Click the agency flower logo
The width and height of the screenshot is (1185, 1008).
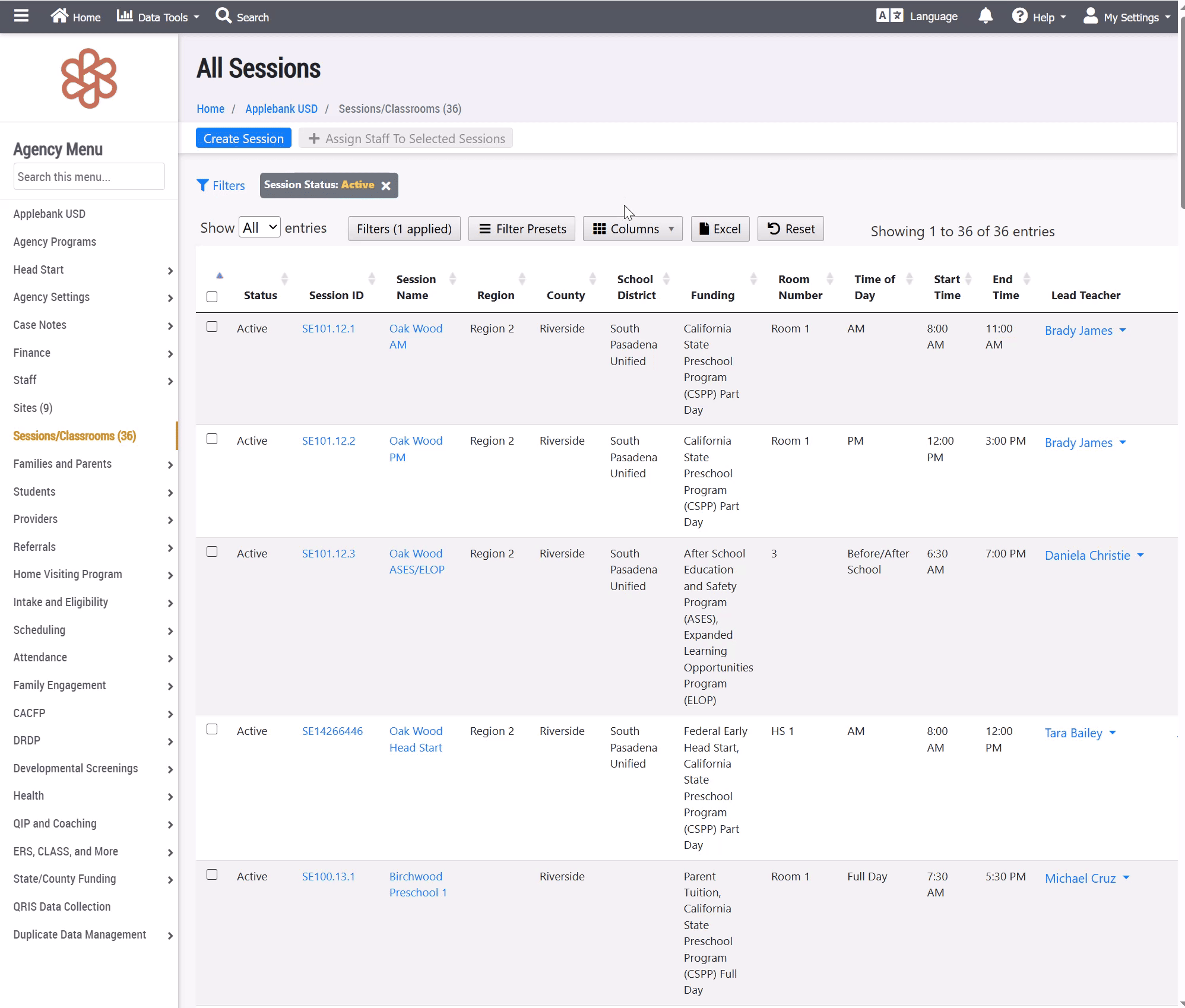coord(89,78)
